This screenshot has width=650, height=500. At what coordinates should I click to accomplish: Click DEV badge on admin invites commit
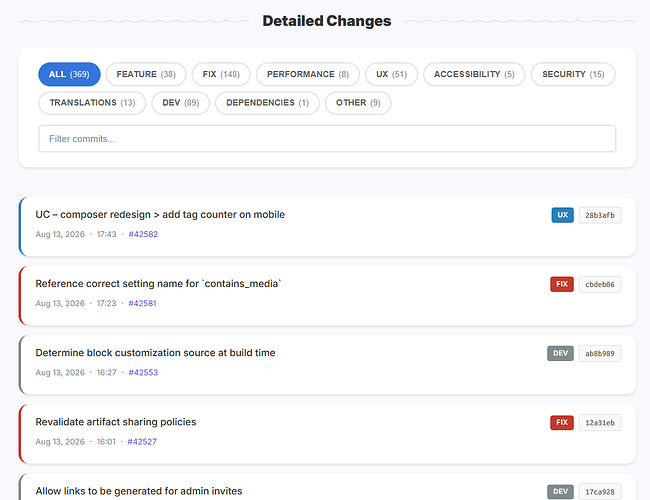pyautogui.click(x=560, y=492)
